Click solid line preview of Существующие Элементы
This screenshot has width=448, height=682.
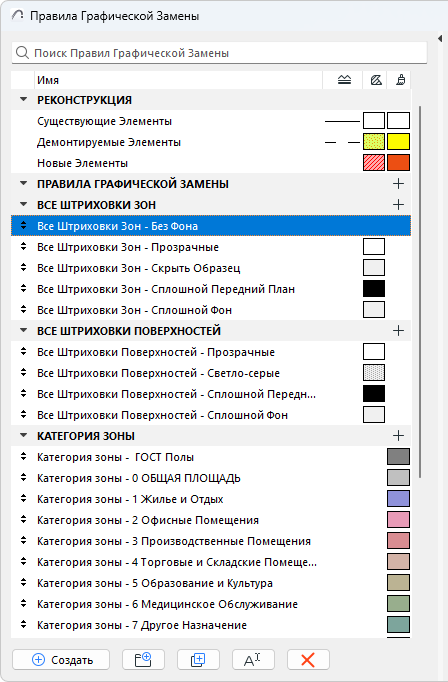342,121
